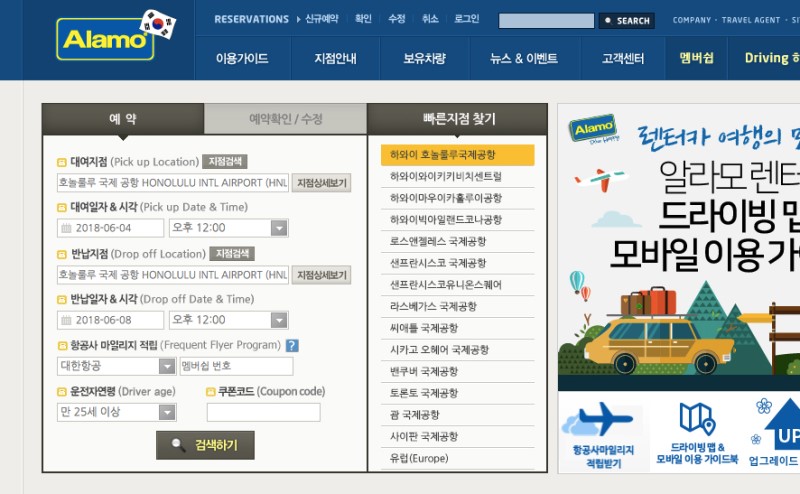This screenshot has width=800, height=494.
Task: Click the 로그인 link
Action: [467, 19]
